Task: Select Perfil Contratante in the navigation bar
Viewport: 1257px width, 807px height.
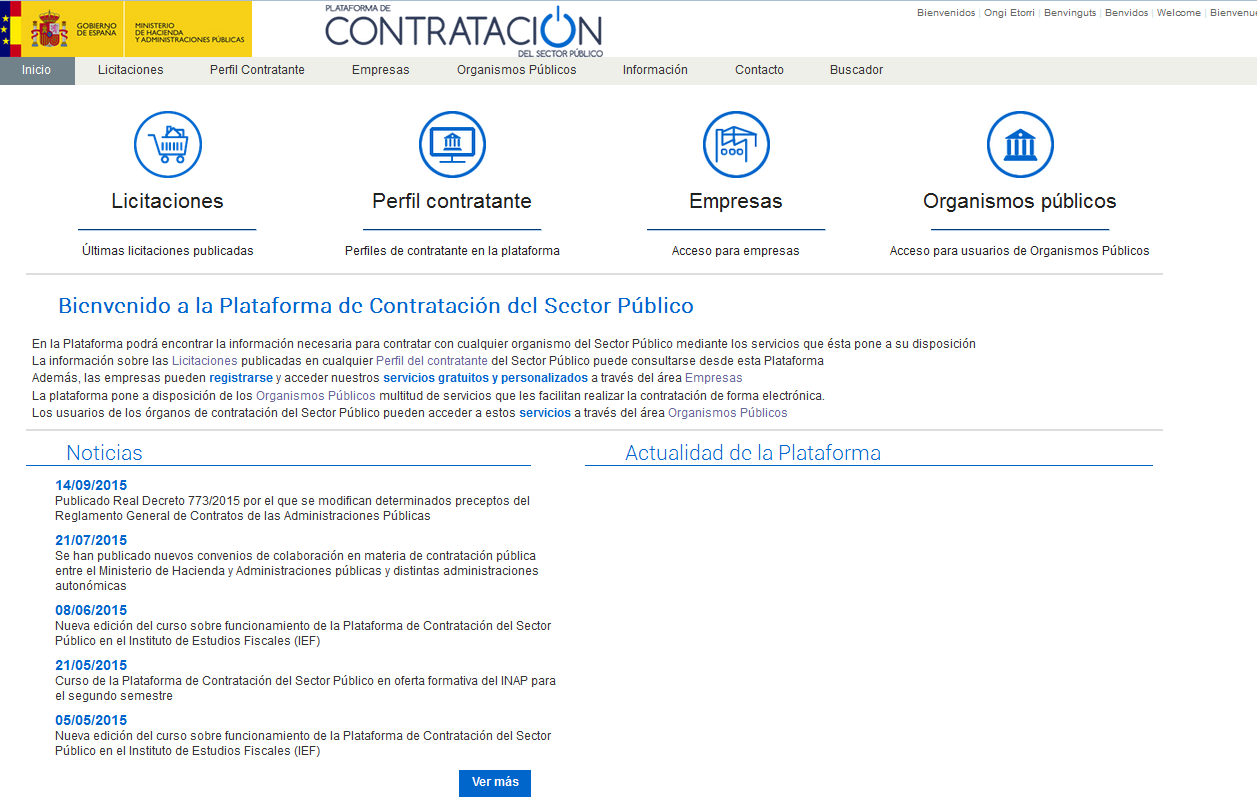Action: click(x=257, y=70)
